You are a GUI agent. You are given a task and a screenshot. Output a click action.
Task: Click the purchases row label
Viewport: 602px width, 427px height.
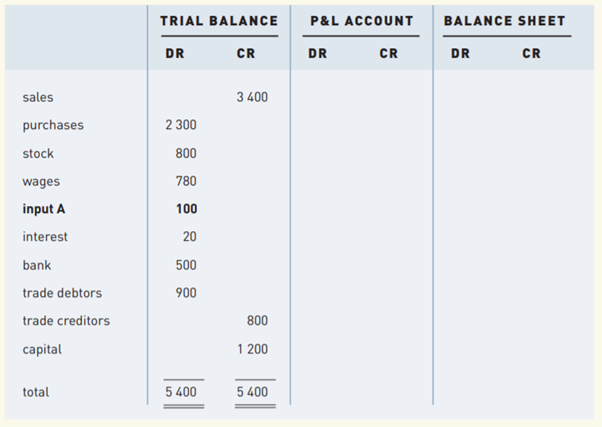pos(53,126)
